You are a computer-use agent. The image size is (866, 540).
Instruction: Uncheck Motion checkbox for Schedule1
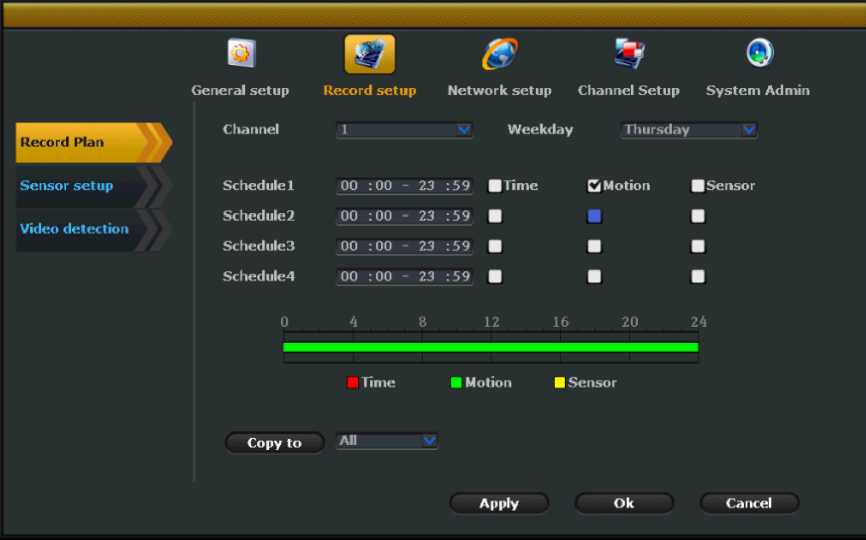[594, 186]
